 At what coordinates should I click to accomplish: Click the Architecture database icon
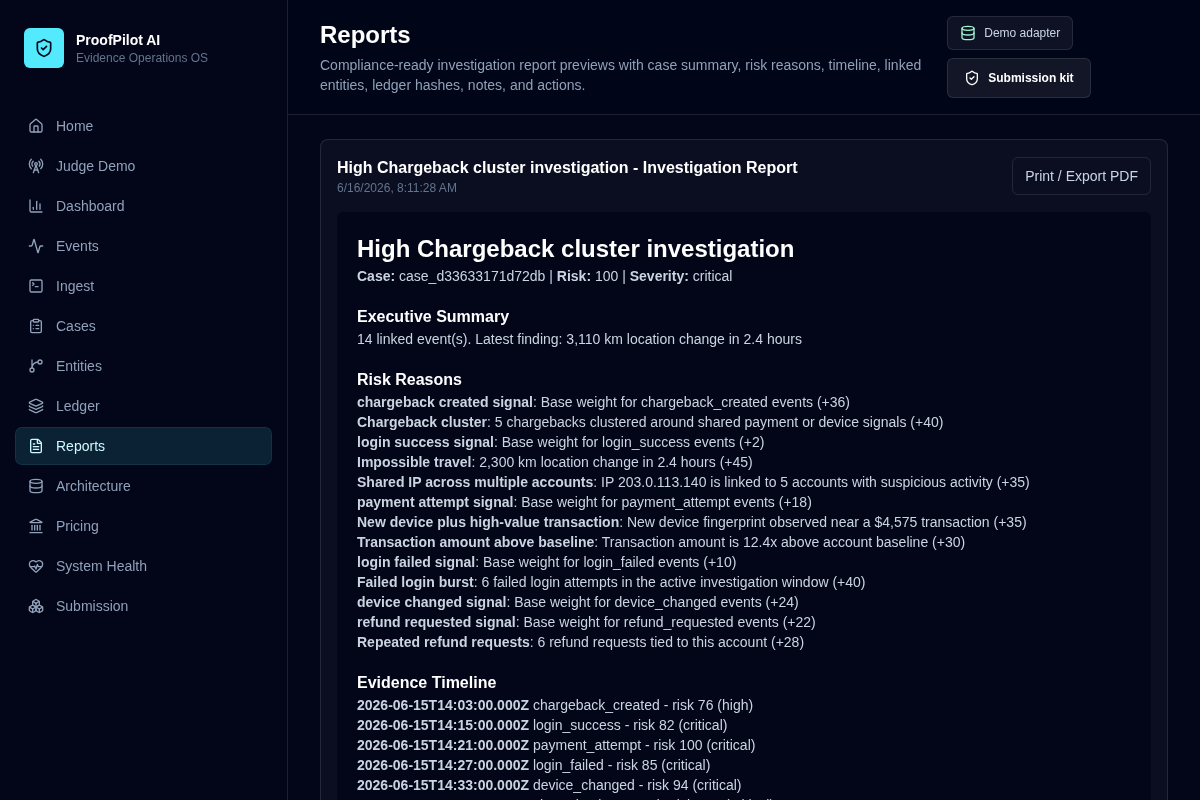[36, 486]
